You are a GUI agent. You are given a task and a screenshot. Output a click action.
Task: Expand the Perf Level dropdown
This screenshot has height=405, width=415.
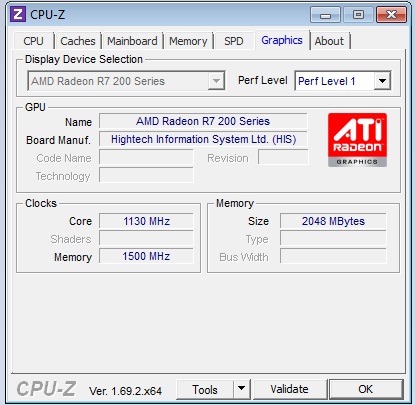tap(382, 81)
